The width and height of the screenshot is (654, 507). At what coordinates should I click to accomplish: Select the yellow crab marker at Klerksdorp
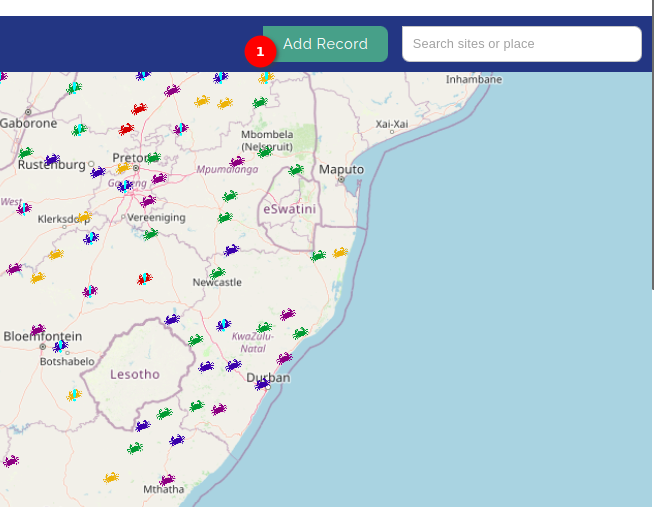[85, 217]
